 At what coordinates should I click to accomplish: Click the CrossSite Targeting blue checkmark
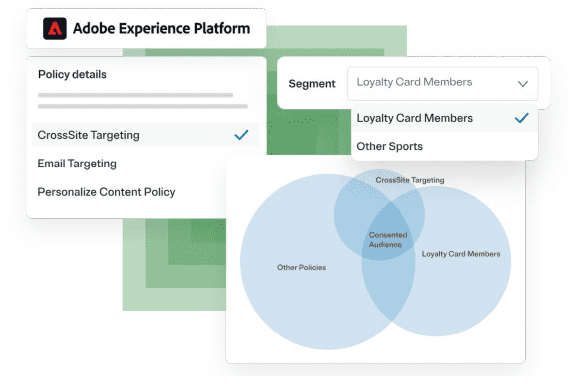click(x=241, y=135)
